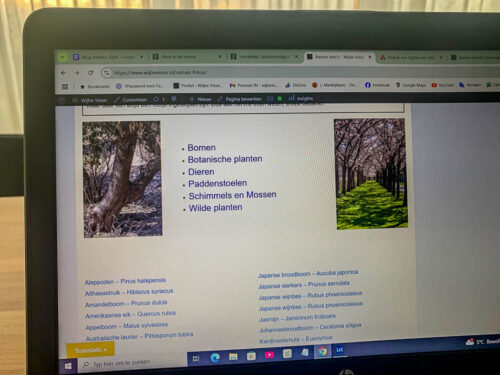This screenshot has height=375, width=500.
Task: Open the Facebook bookmark
Action: [x=377, y=85]
